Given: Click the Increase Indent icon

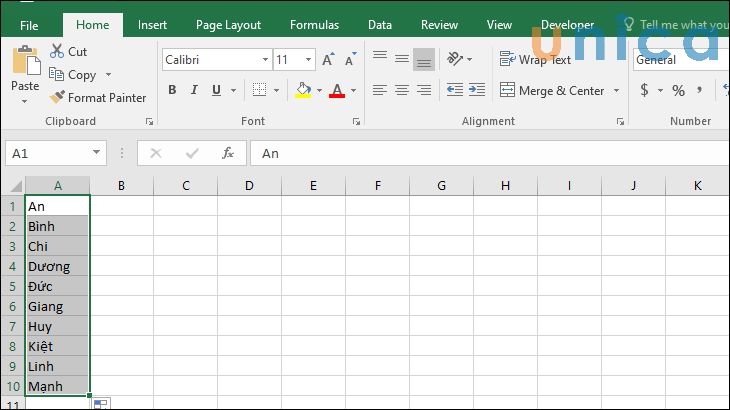Looking at the screenshot, I should point(478,91).
